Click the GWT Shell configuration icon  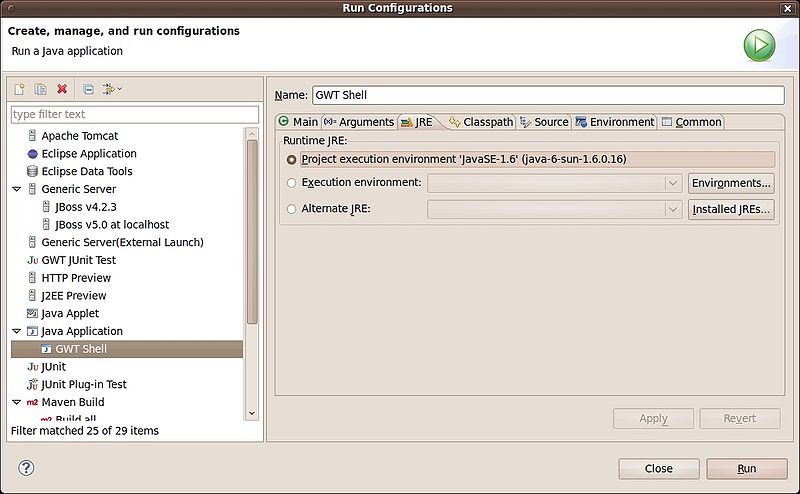46,349
